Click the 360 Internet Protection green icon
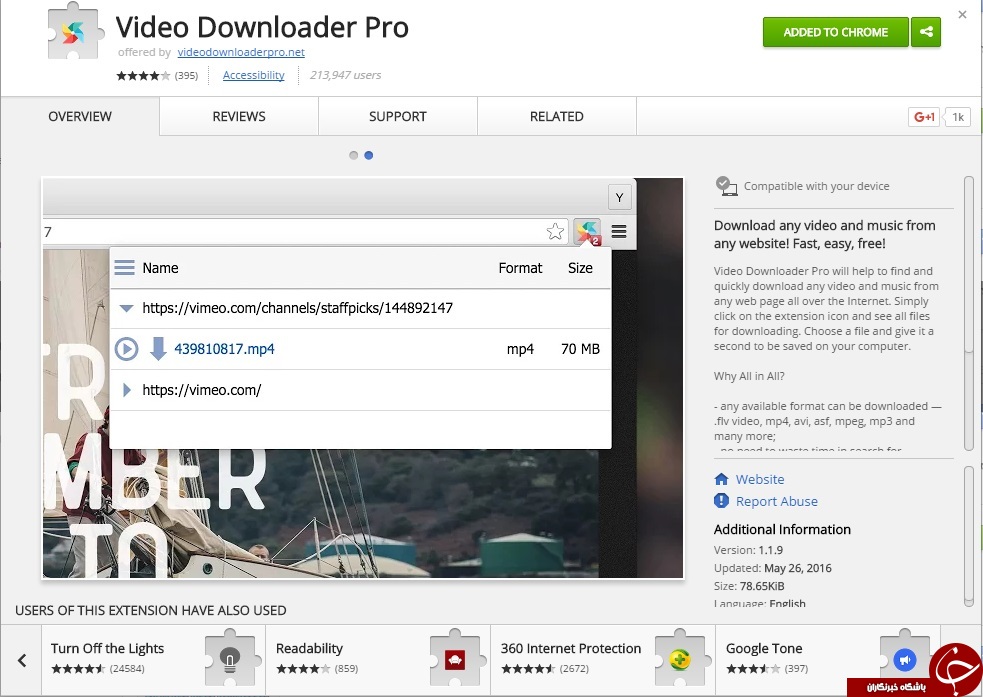 tap(680, 659)
